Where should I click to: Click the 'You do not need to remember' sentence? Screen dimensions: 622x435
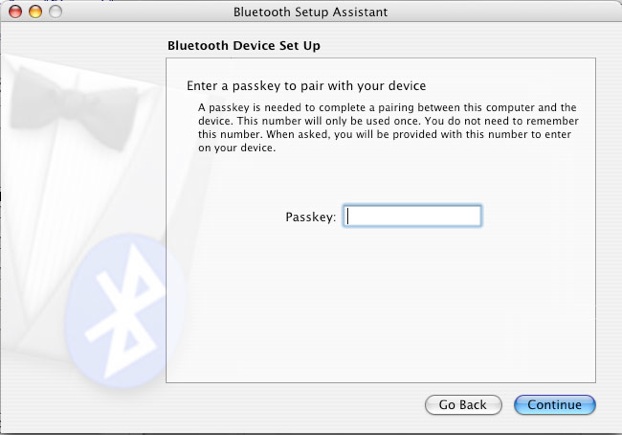(502, 121)
